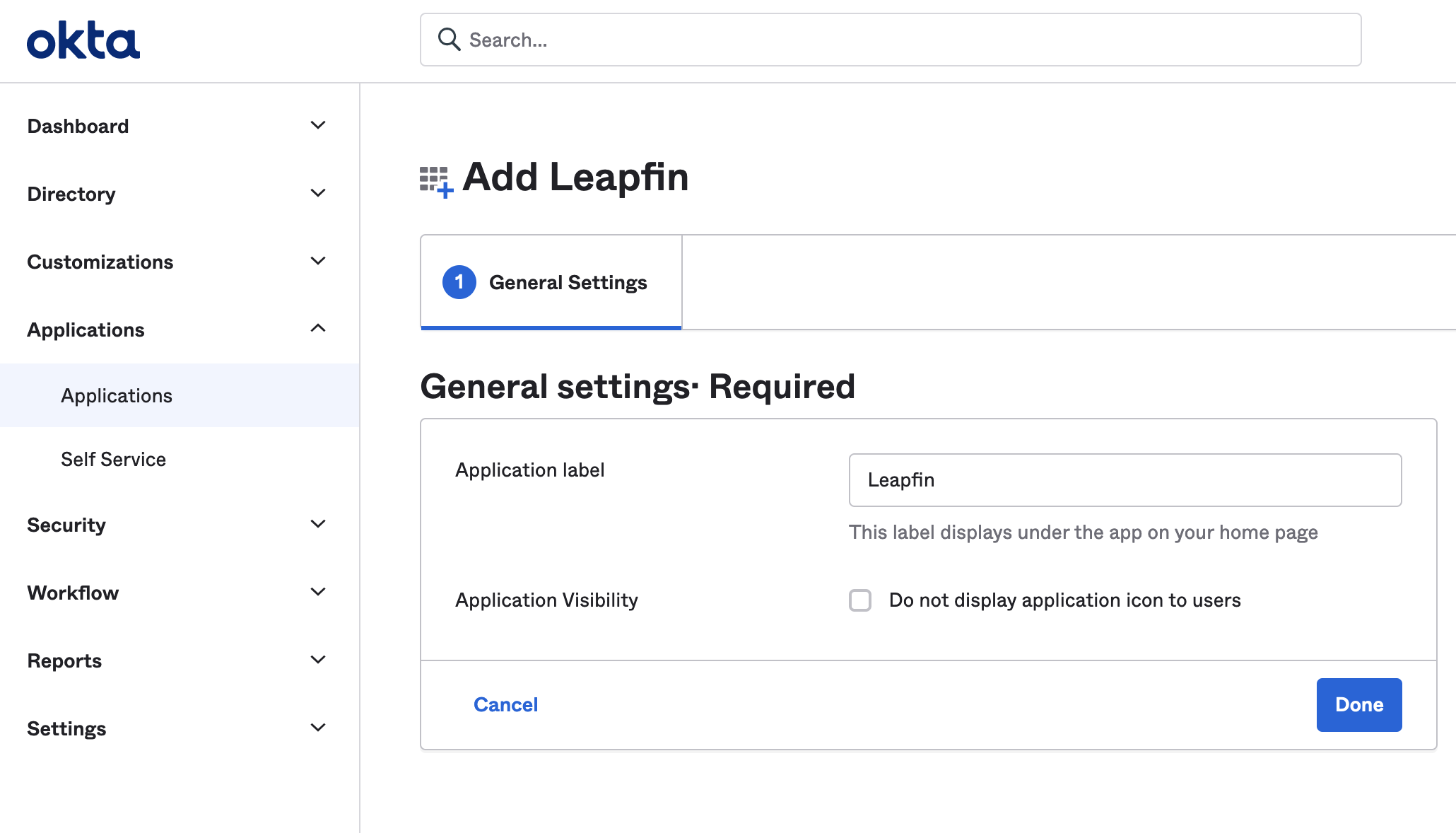Screen dimensions: 1456x833
Task: Expand the Workflow section chevron
Action: (318, 592)
